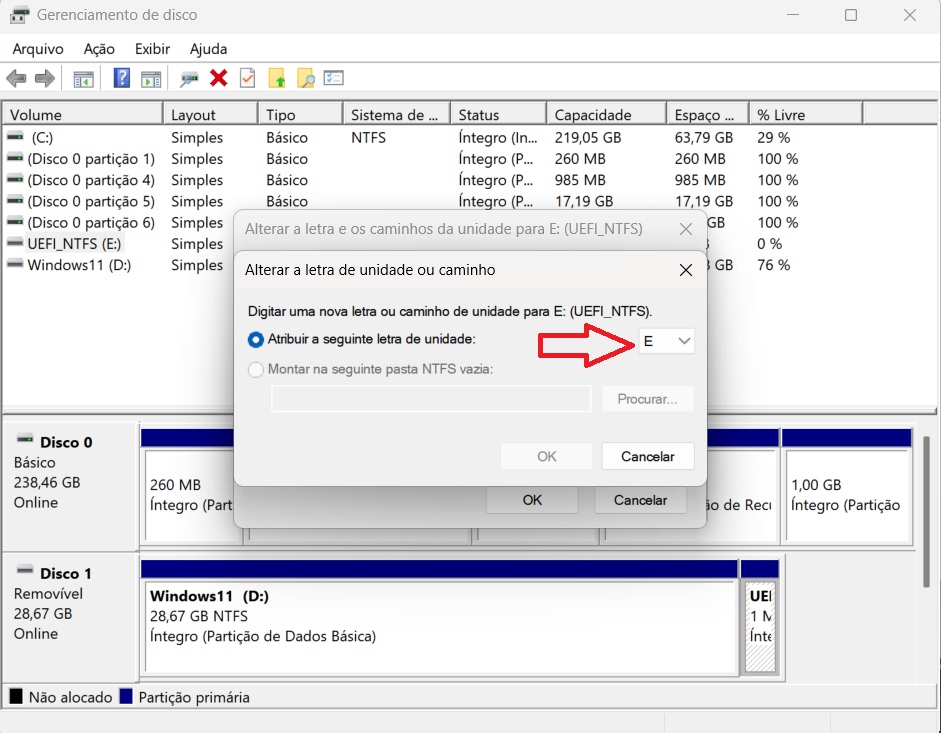Click the Back navigation arrow
The width and height of the screenshot is (941, 733).
point(15,78)
